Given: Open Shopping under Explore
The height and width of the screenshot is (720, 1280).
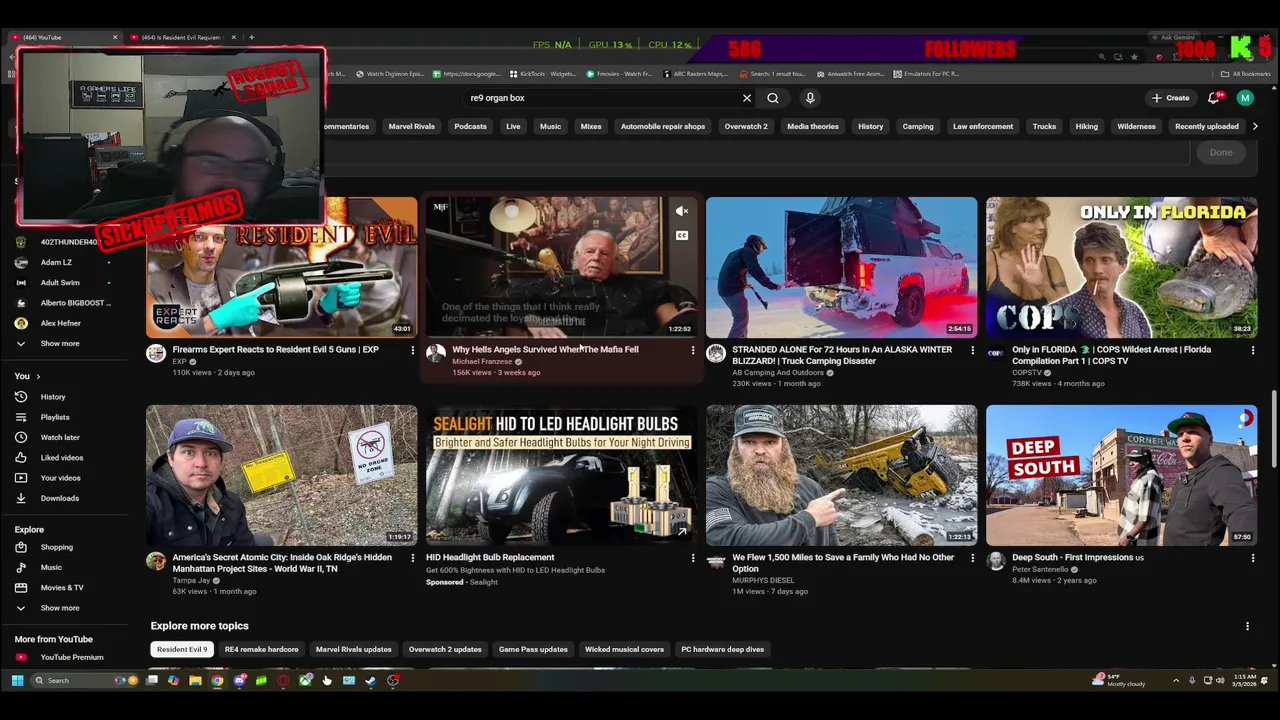Looking at the screenshot, I should 56,547.
